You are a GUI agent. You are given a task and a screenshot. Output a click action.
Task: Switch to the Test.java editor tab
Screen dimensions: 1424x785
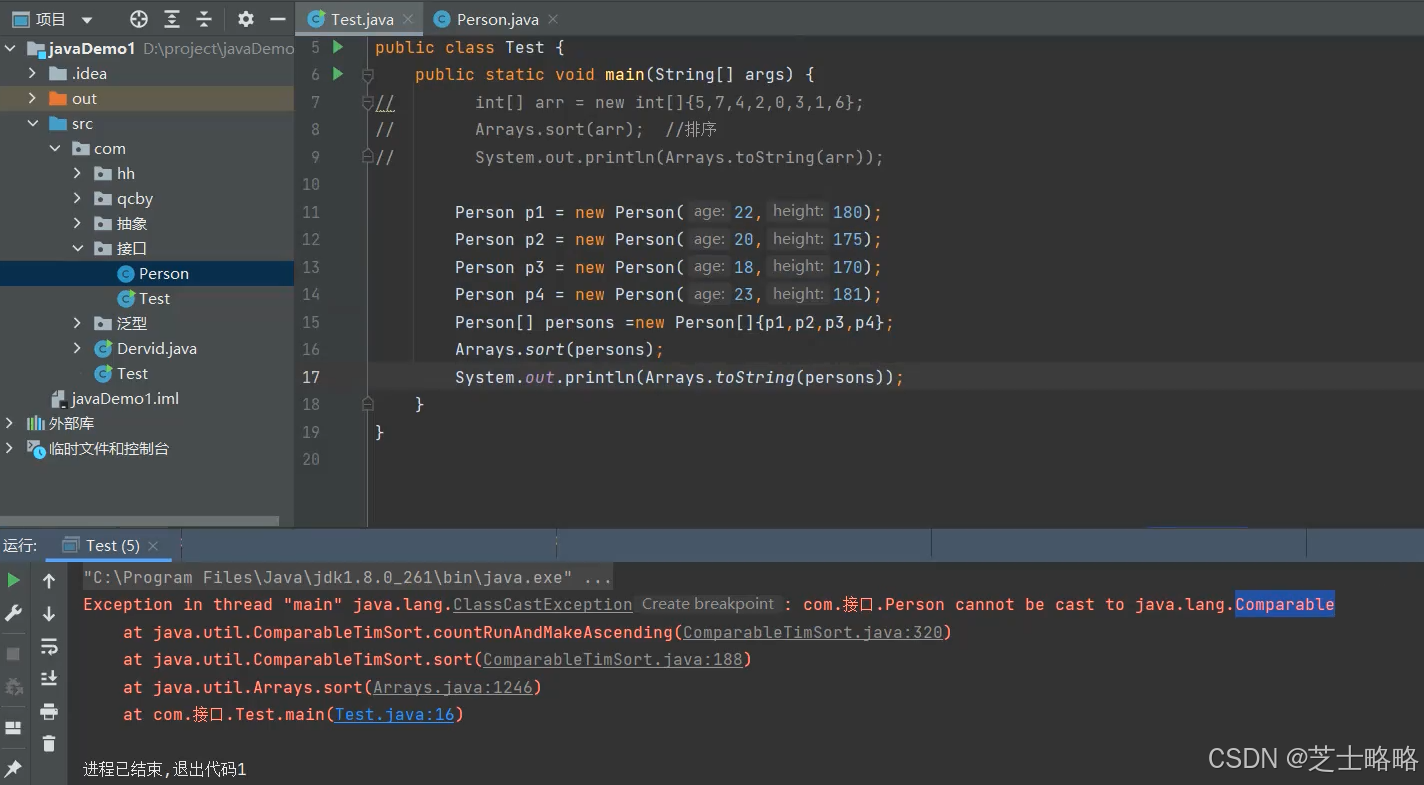[x=361, y=19]
